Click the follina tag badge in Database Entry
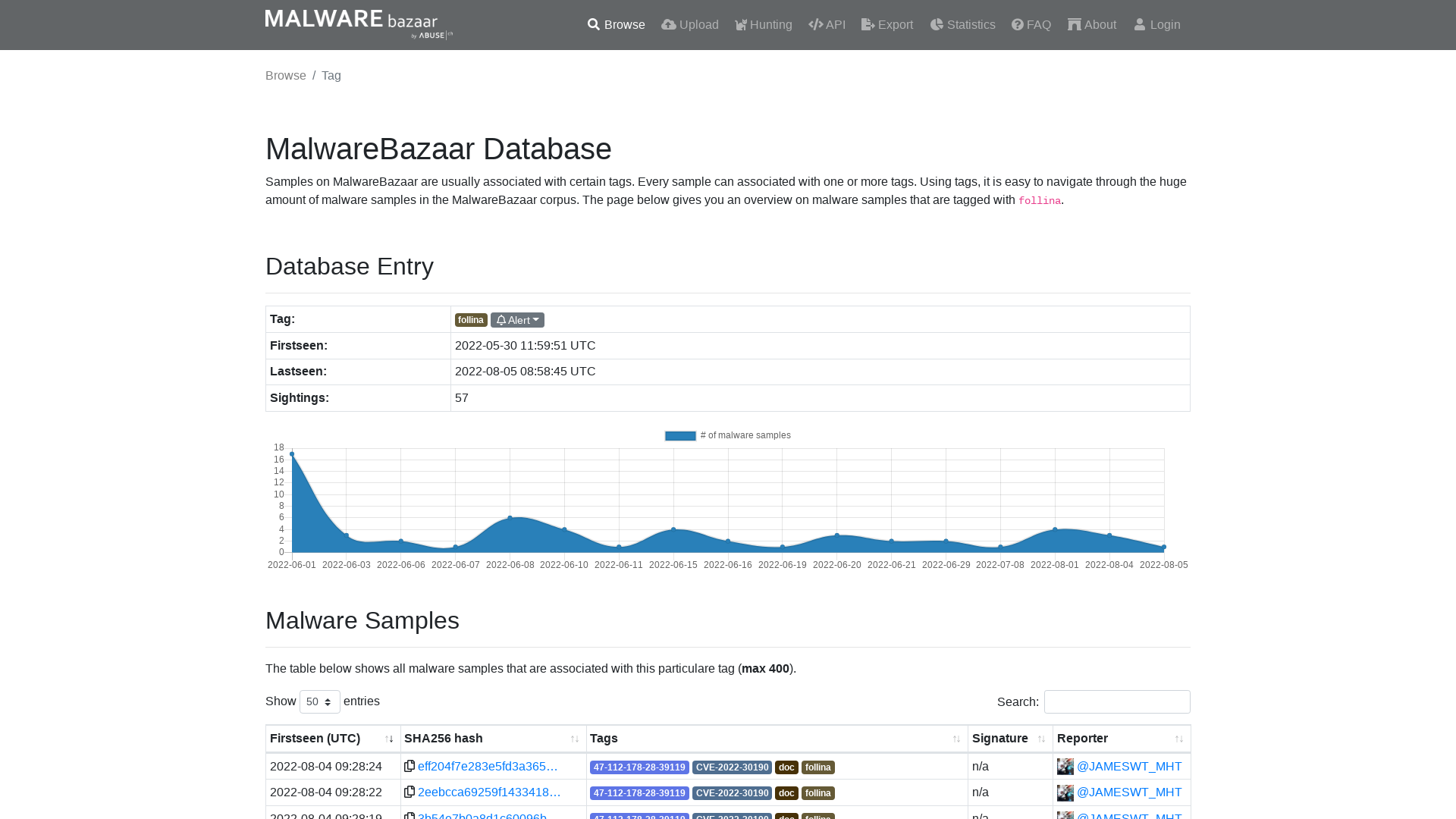Screen dimensions: 1456x819 pos(471,320)
